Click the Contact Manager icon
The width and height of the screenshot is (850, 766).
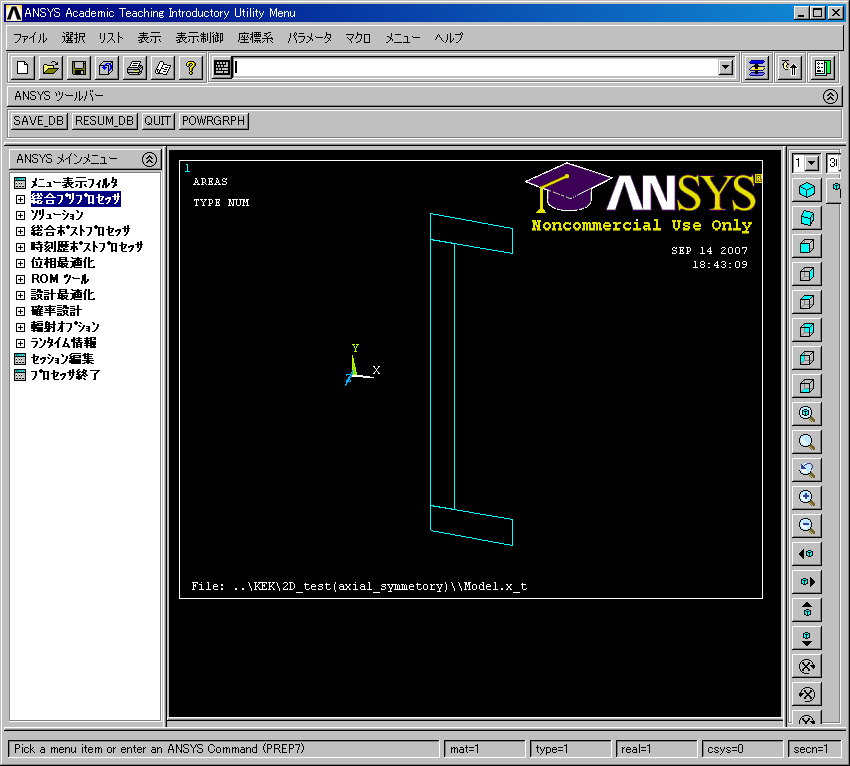[x=823, y=68]
